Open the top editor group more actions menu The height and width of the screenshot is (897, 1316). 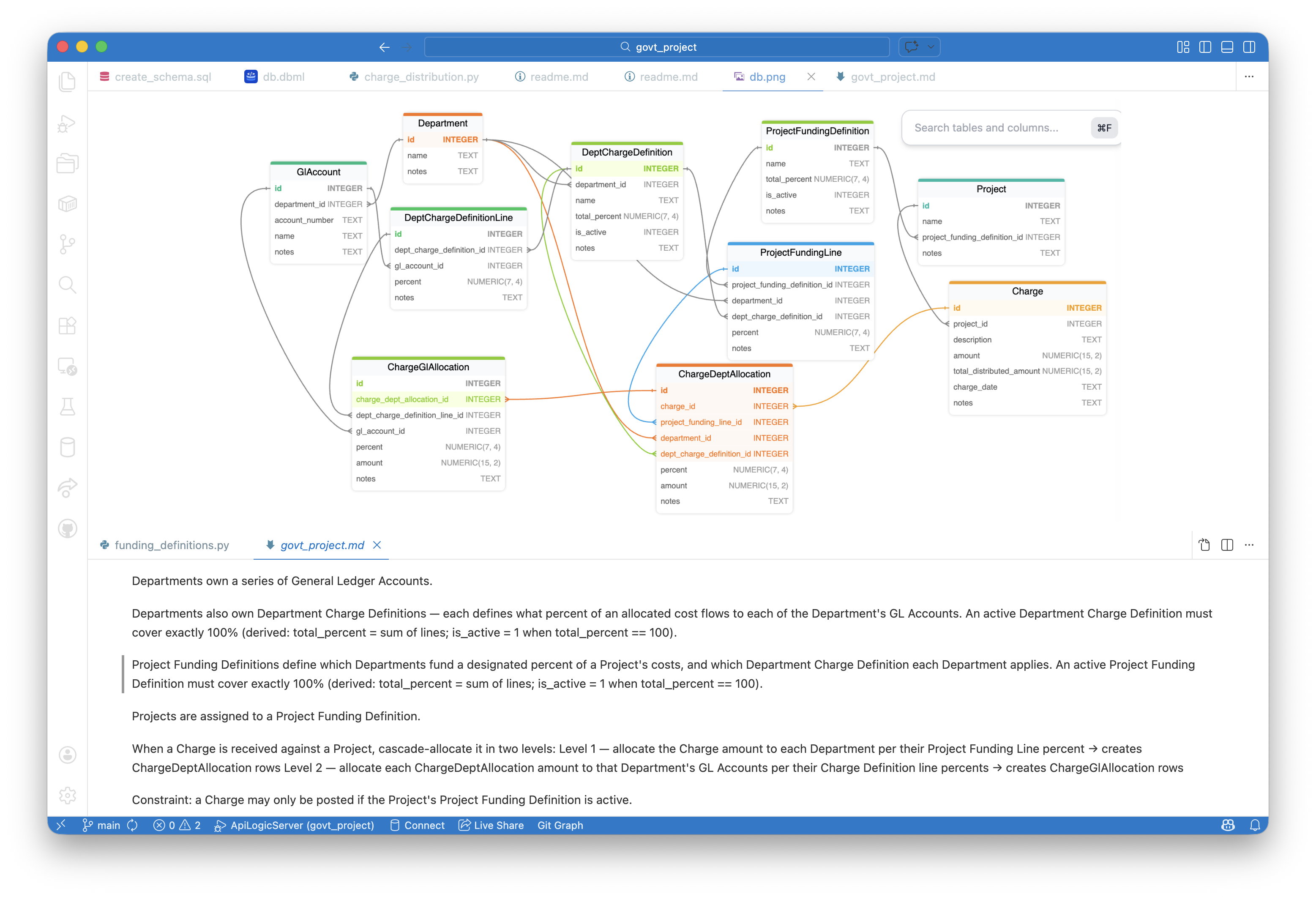(x=1249, y=77)
